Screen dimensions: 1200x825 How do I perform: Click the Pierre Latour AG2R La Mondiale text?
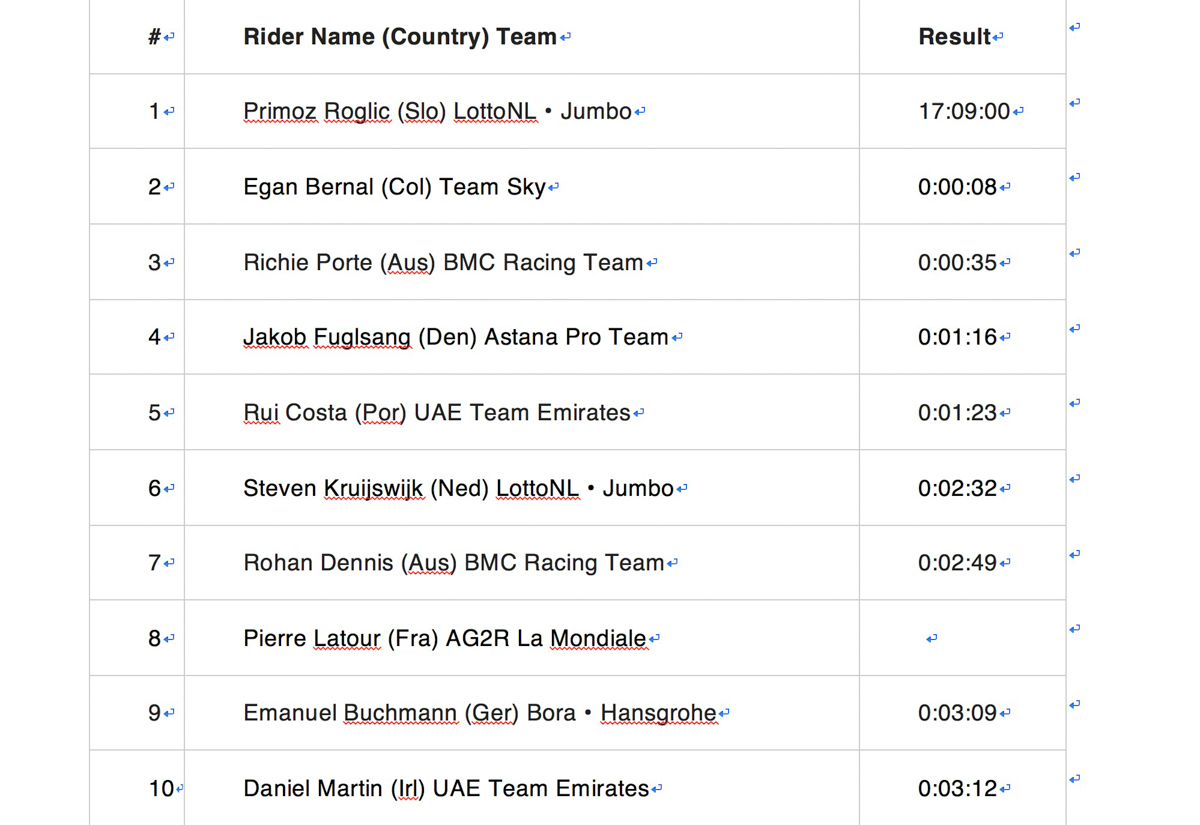coord(445,638)
